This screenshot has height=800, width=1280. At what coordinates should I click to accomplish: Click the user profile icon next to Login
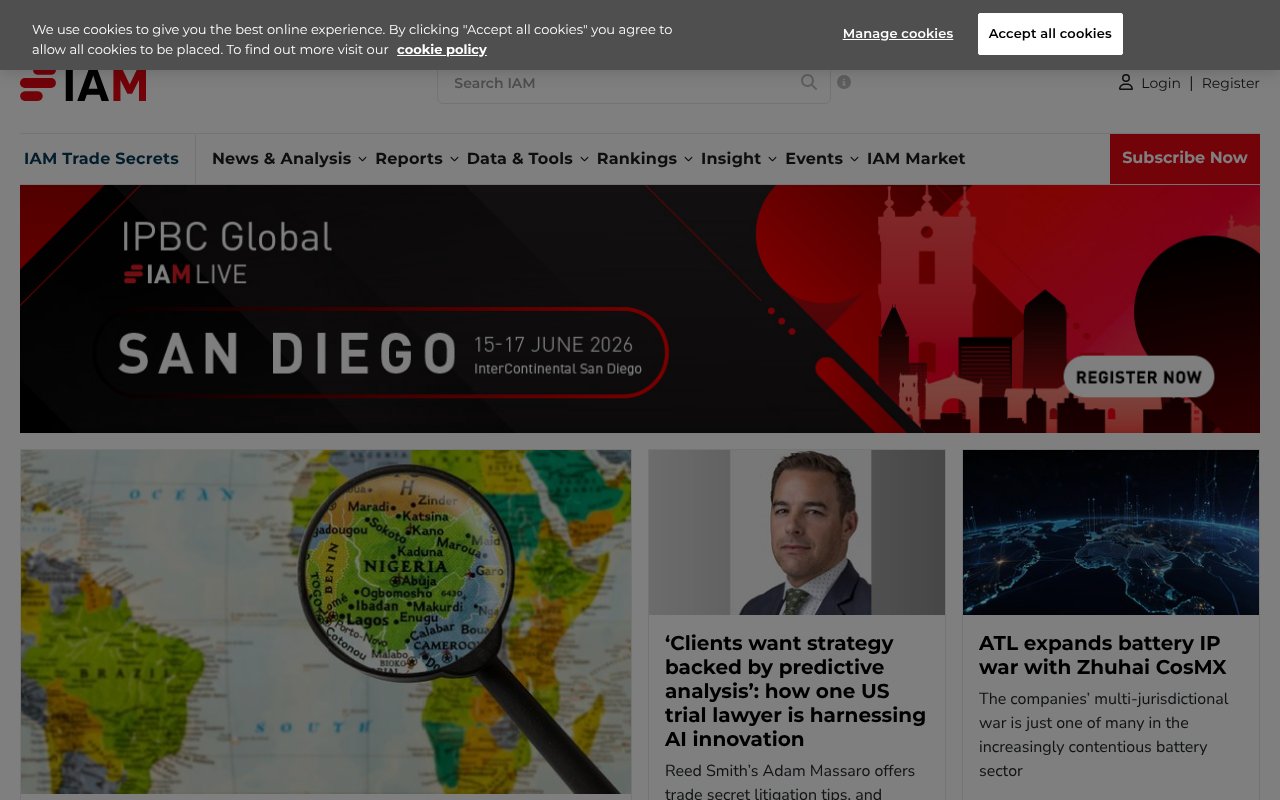[x=1126, y=82]
